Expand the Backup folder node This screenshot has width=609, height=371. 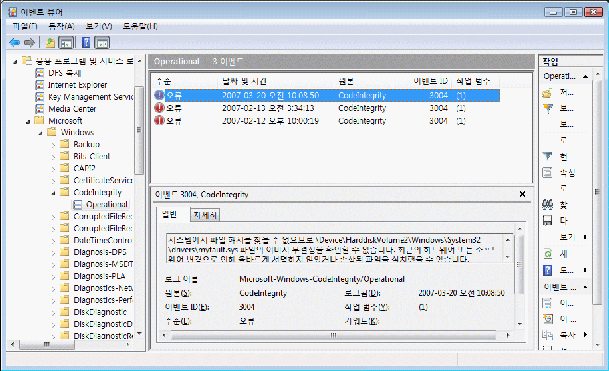tap(53, 145)
